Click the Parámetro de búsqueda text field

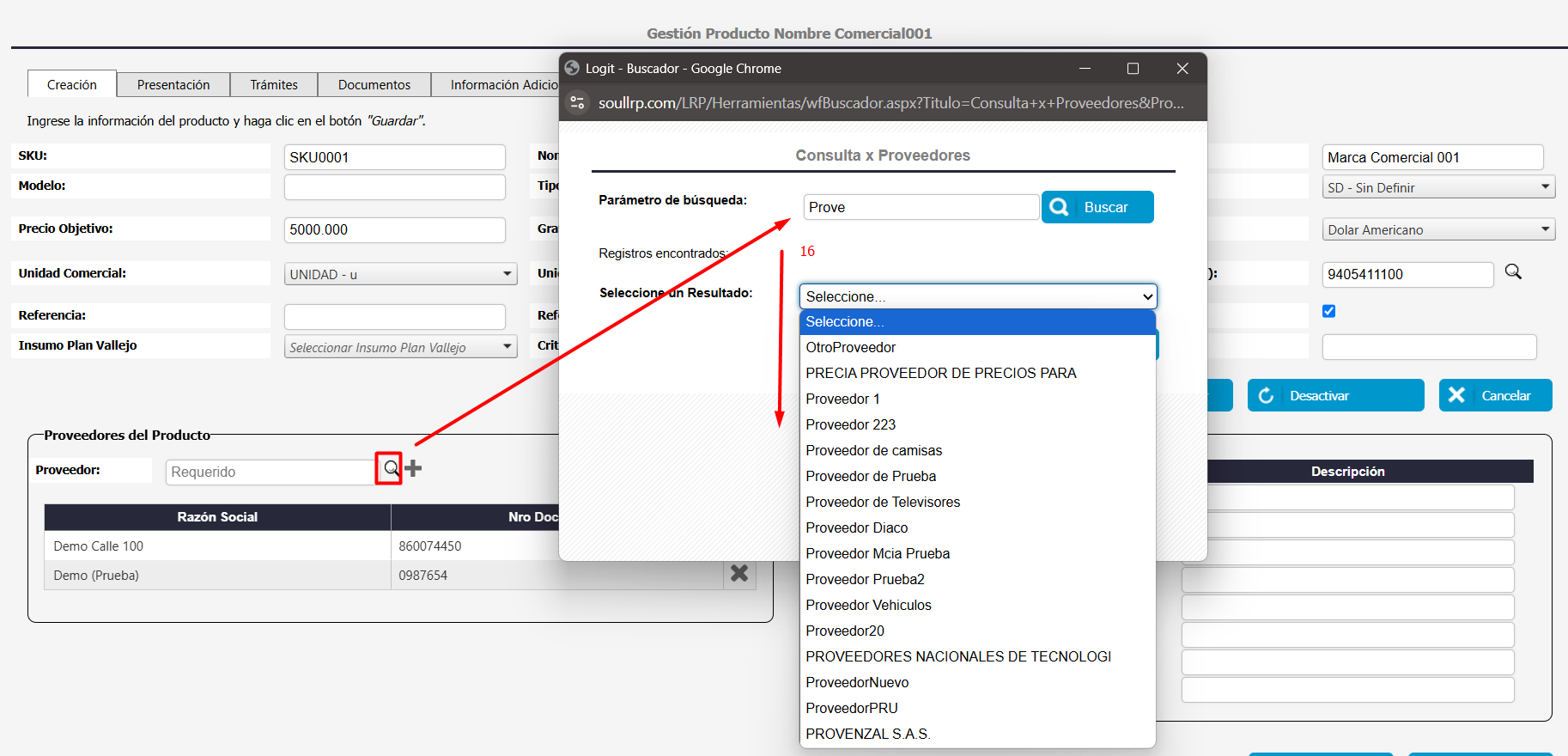[x=921, y=207]
